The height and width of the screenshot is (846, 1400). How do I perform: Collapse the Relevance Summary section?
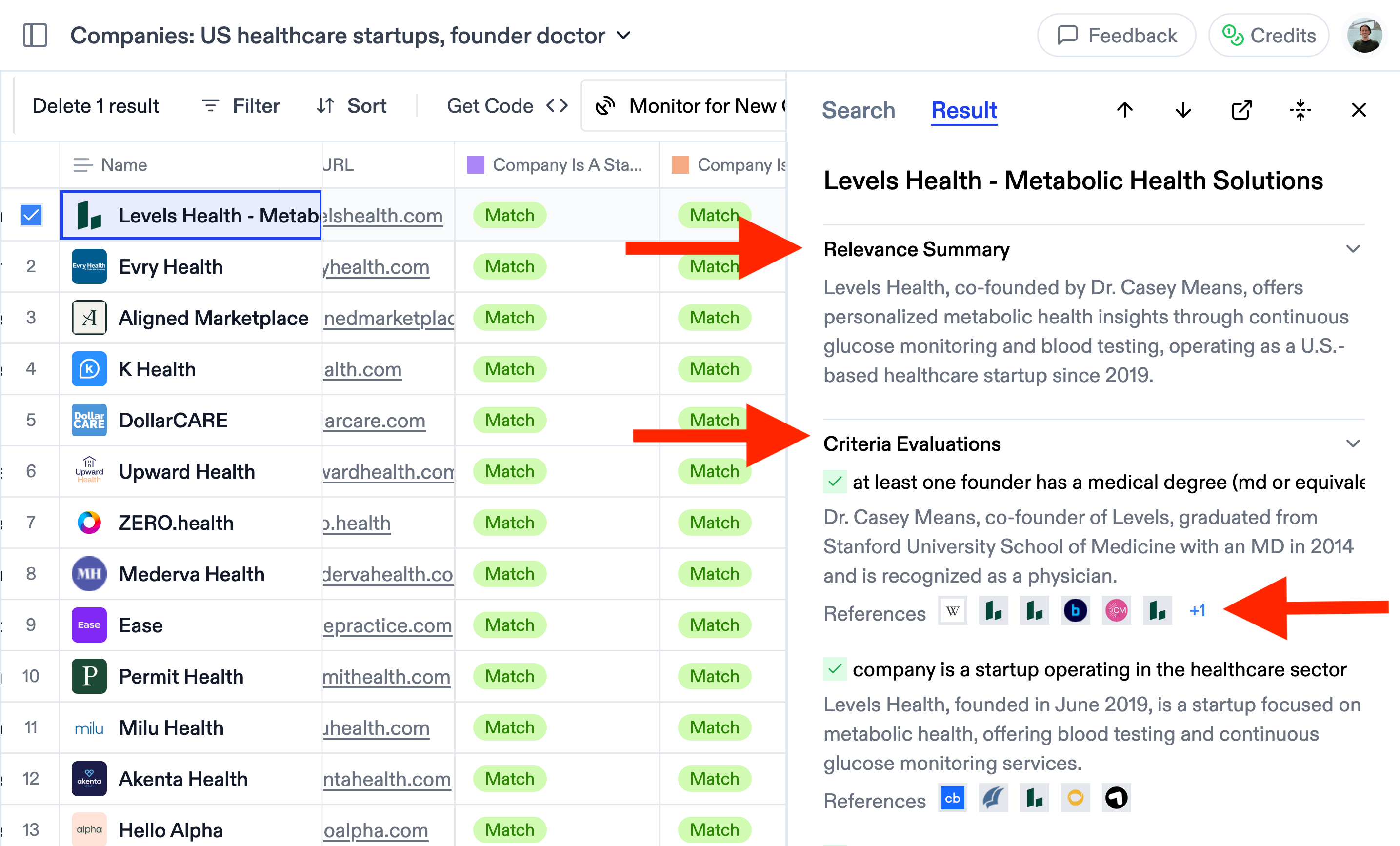pyautogui.click(x=1353, y=249)
